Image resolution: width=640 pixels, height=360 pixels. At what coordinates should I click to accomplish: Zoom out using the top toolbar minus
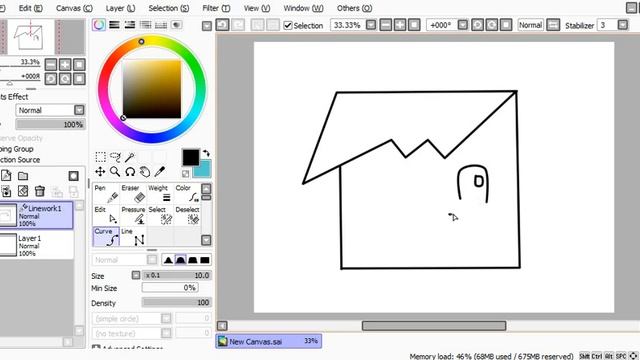point(385,25)
